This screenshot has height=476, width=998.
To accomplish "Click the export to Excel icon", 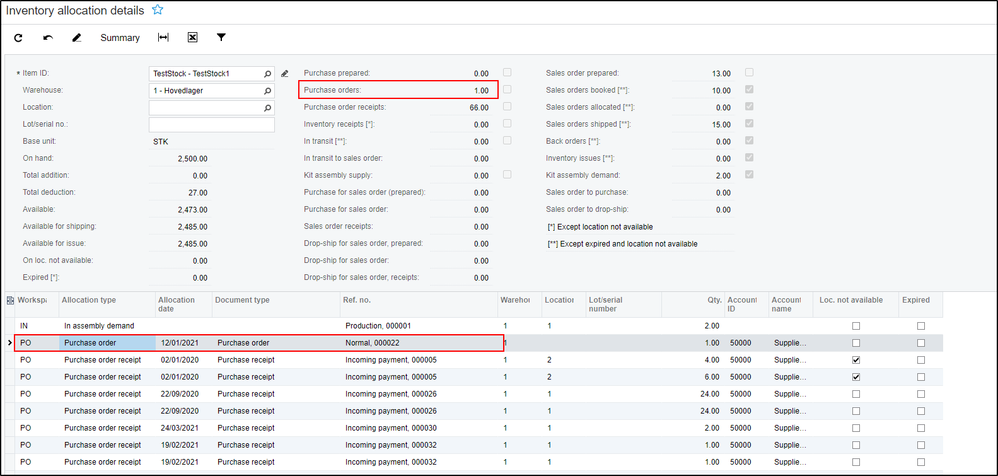I will [x=192, y=38].
